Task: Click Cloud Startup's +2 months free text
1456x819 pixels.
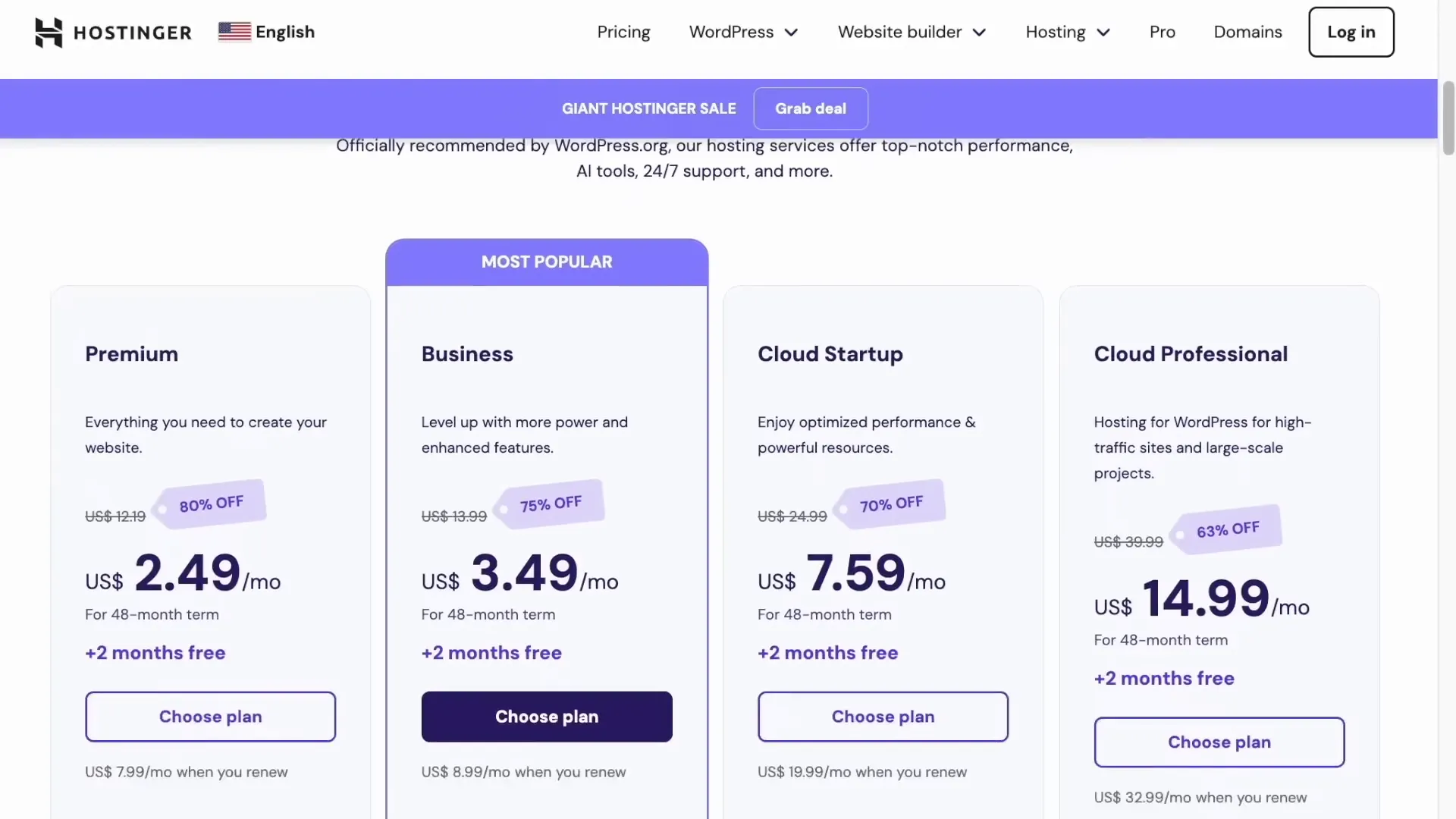Action: (x=827, y=653)
